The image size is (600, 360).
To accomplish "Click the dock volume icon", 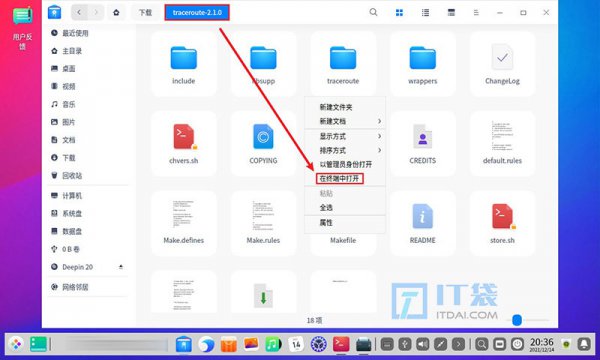I will [x=422, y=344].
